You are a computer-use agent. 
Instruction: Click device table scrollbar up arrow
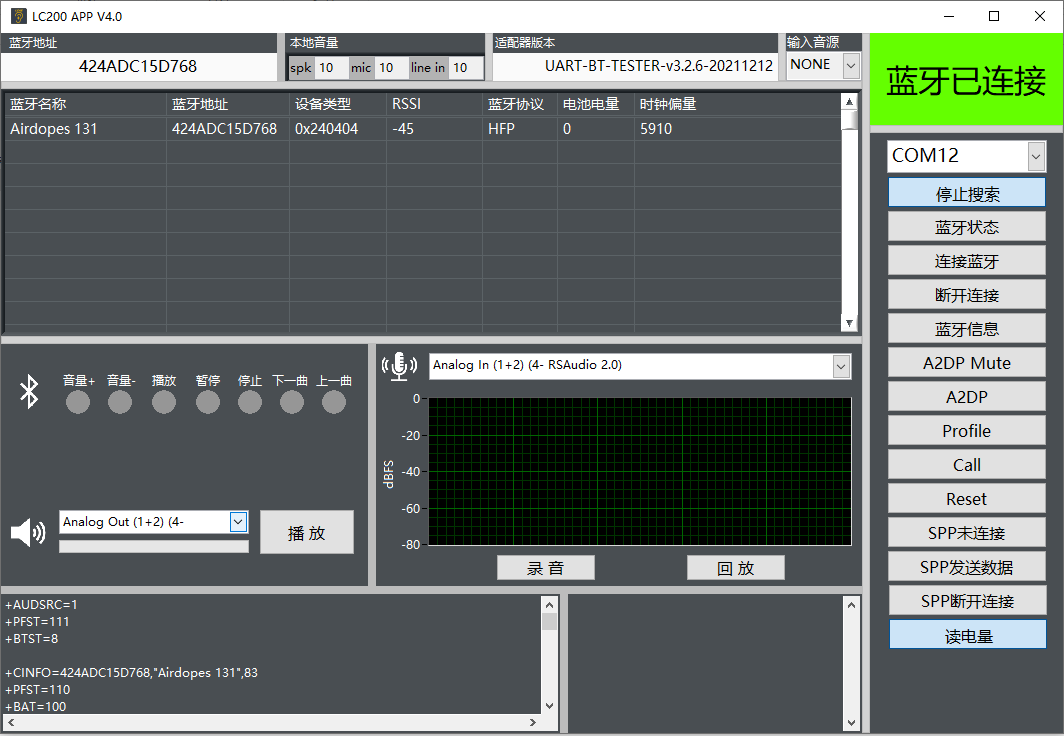849,102
